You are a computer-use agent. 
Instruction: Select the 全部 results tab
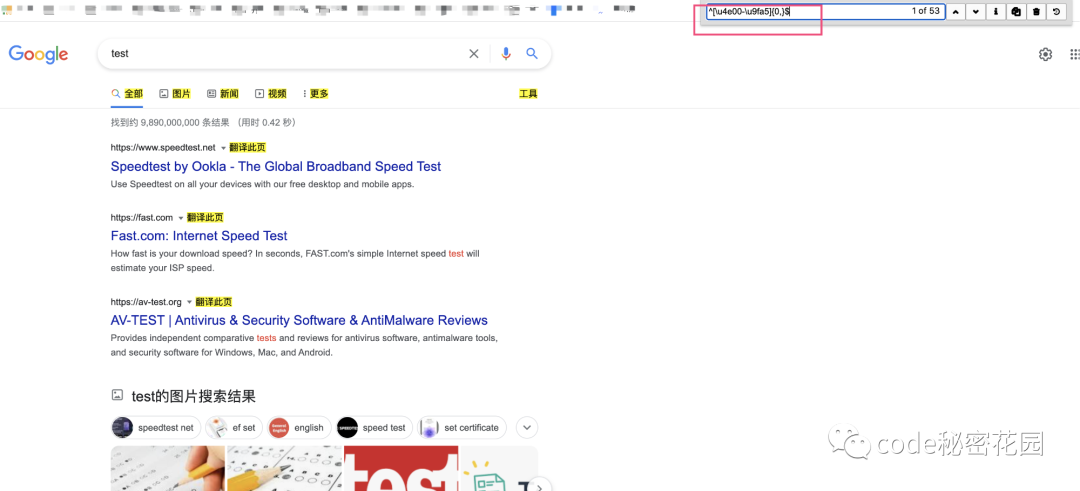click(x=127, y=94)
